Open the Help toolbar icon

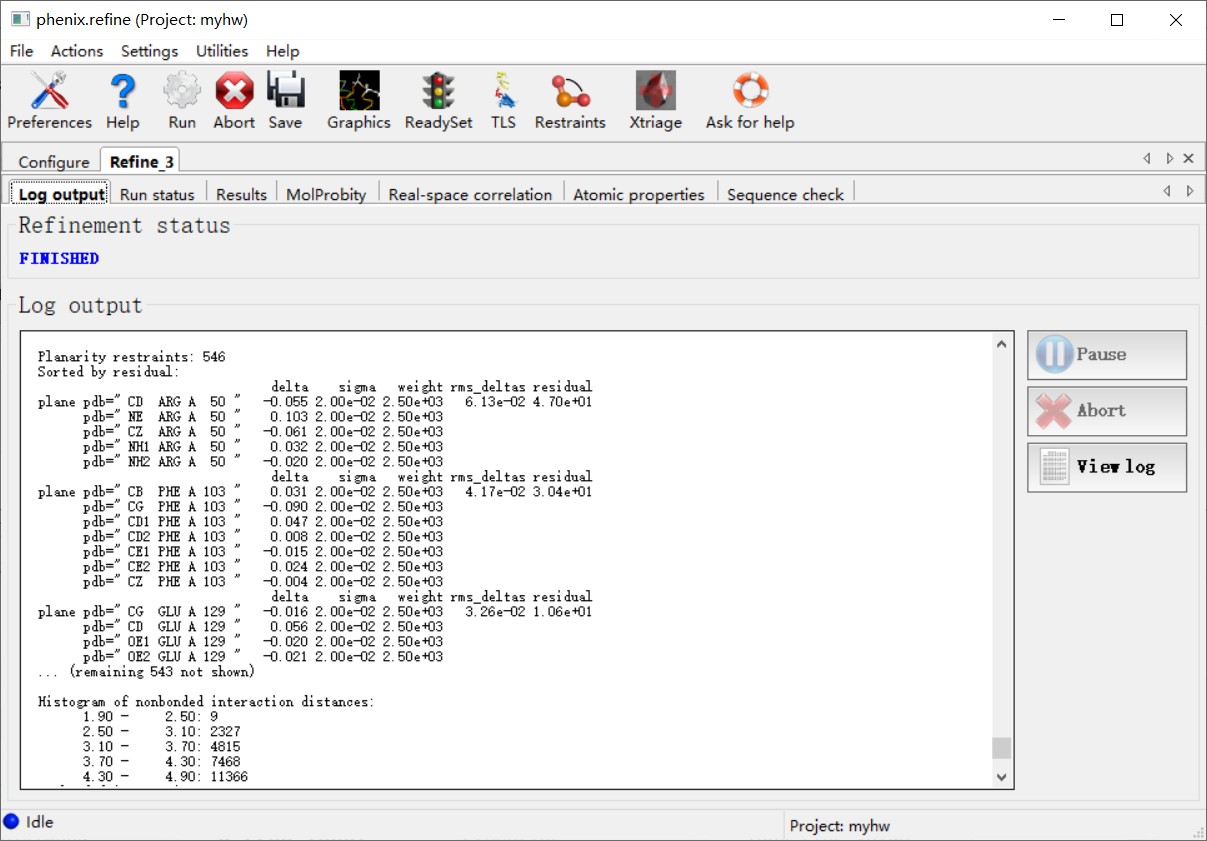pos(122,101)
